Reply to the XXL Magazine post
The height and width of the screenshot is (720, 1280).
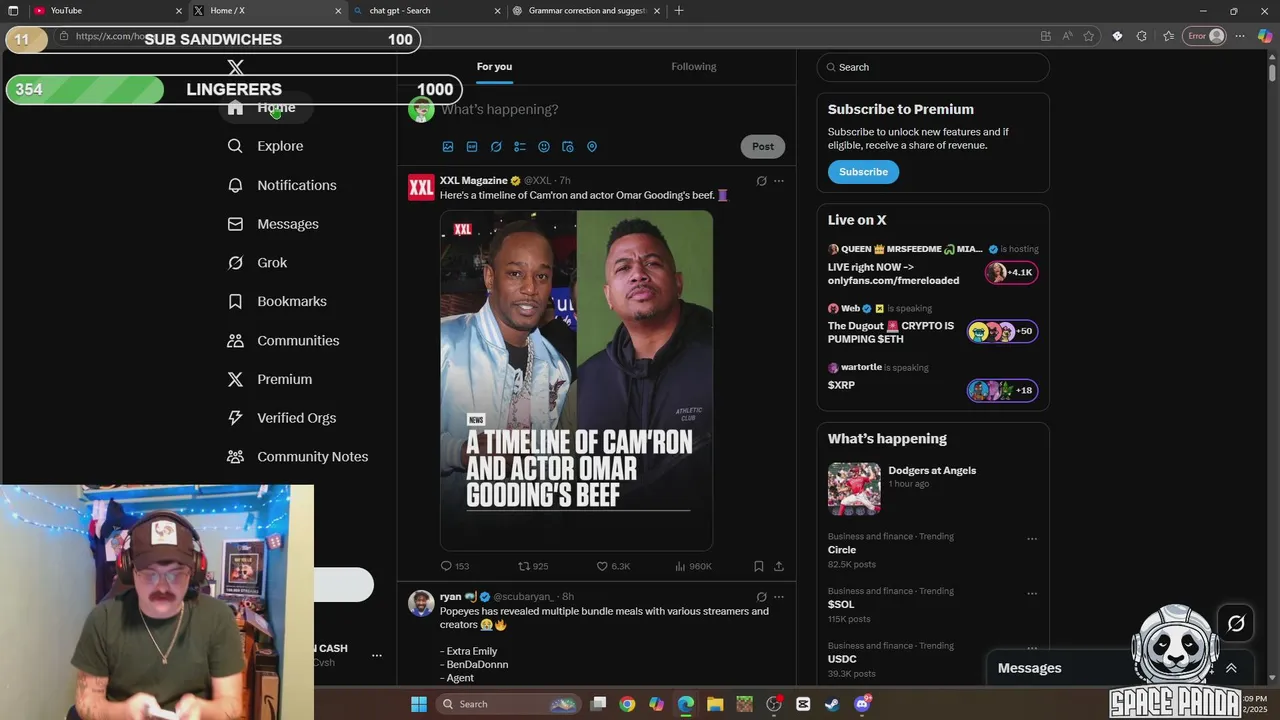455,566
